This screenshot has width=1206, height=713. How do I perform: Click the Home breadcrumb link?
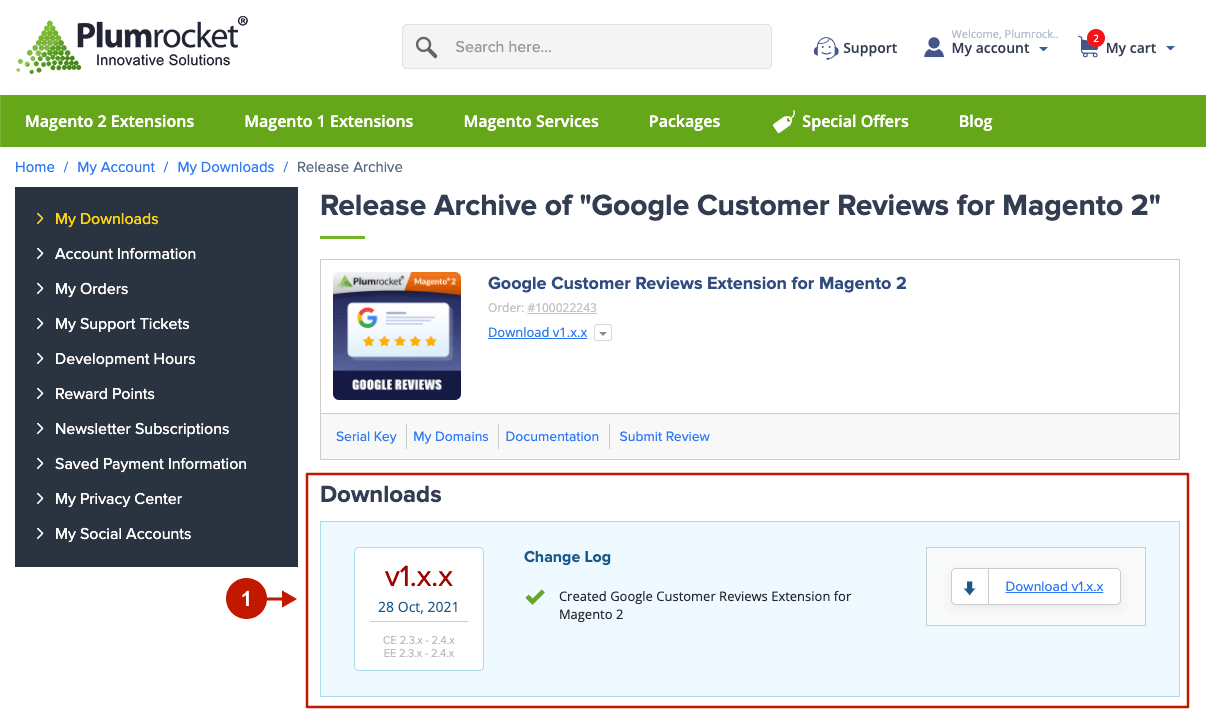pyautogui.click(x=35, y=167)
